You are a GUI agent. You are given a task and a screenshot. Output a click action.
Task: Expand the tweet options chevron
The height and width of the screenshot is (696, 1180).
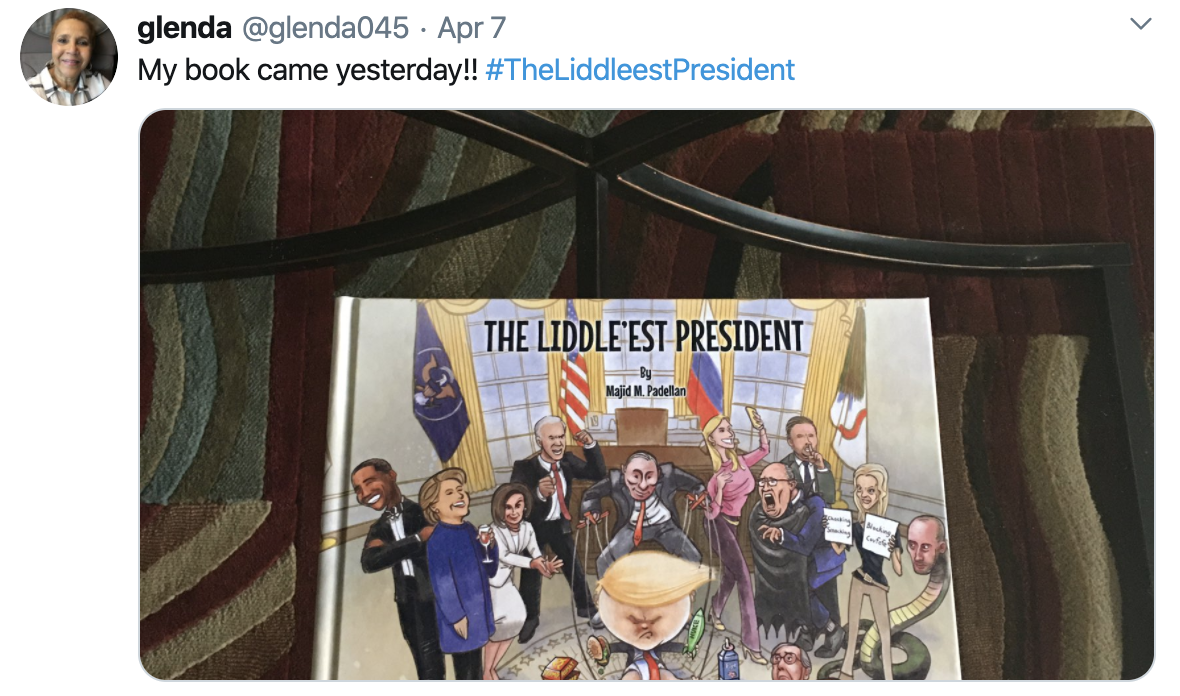point(1141,24)
